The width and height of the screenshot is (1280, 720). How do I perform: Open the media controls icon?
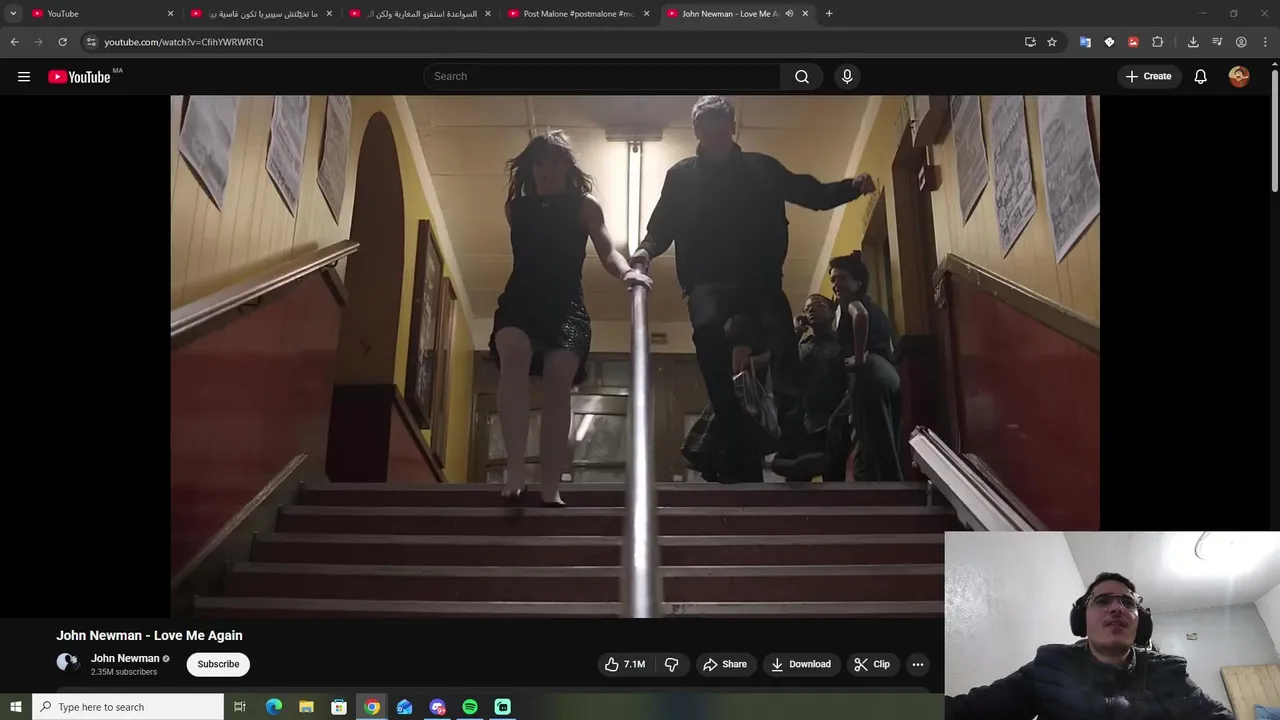click(x=1217, y=42)
